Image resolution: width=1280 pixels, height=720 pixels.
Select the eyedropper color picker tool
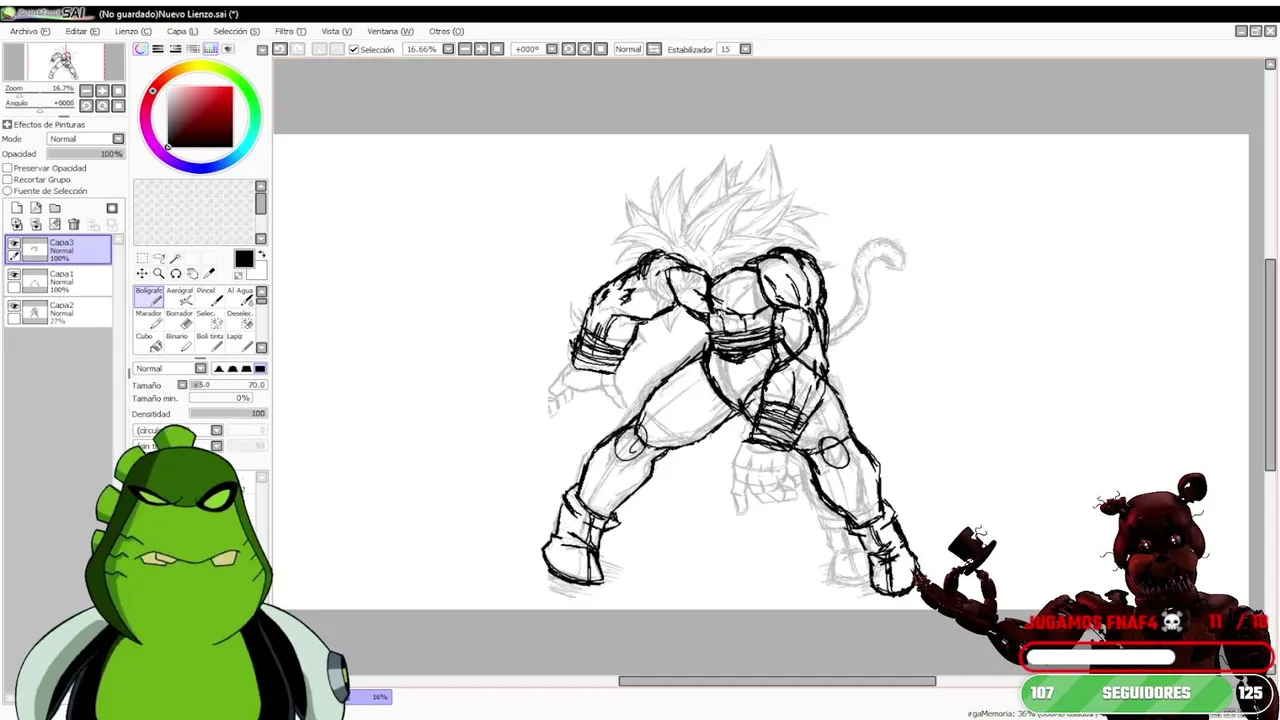[210, 274]
